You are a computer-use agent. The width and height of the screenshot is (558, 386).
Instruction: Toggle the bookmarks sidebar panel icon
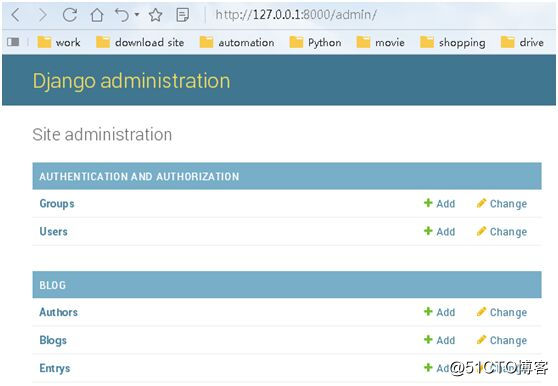(13, 42)
